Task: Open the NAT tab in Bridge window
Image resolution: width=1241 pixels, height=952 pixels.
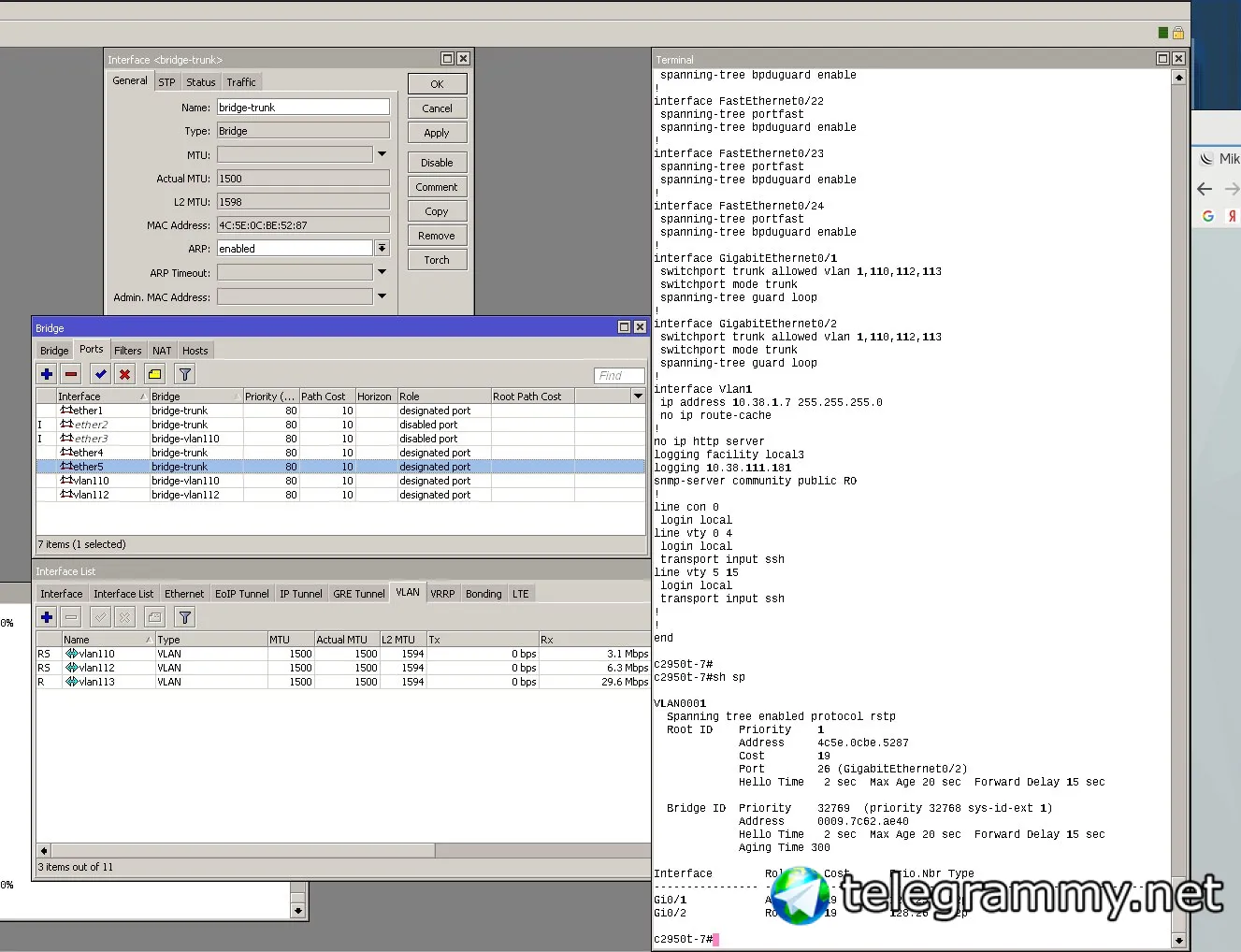Action: point(162,351)
